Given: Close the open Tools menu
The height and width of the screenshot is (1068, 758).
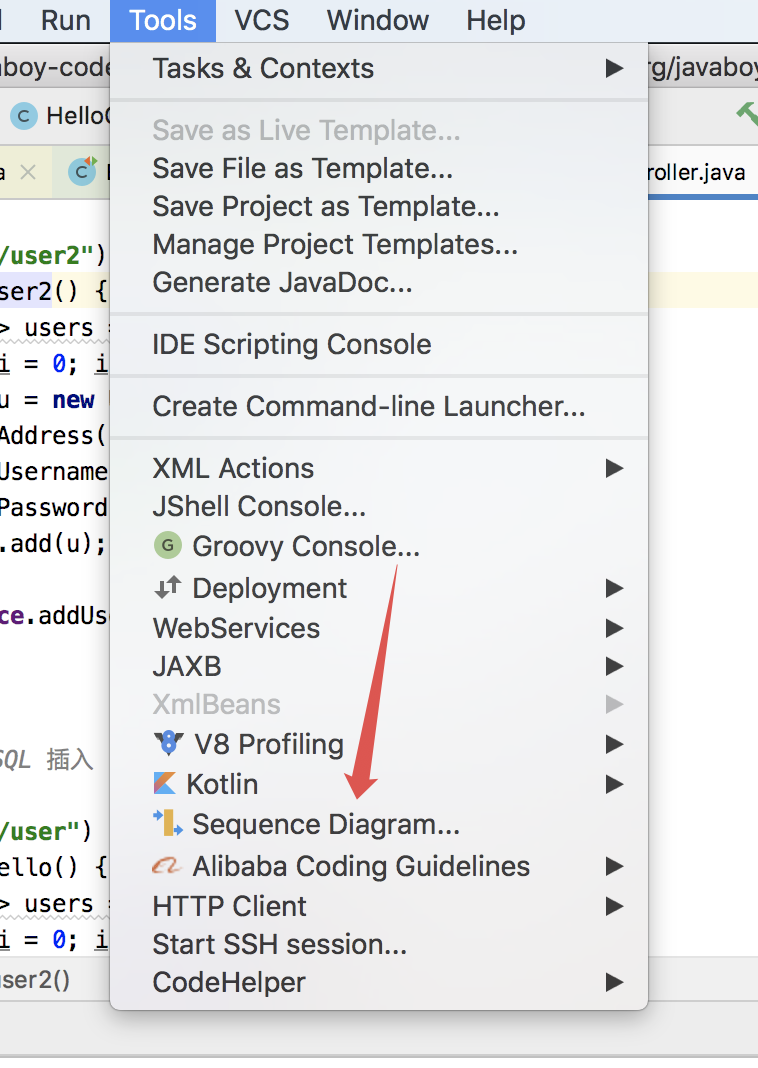Looking at the screenshot, I should point(163,20).
